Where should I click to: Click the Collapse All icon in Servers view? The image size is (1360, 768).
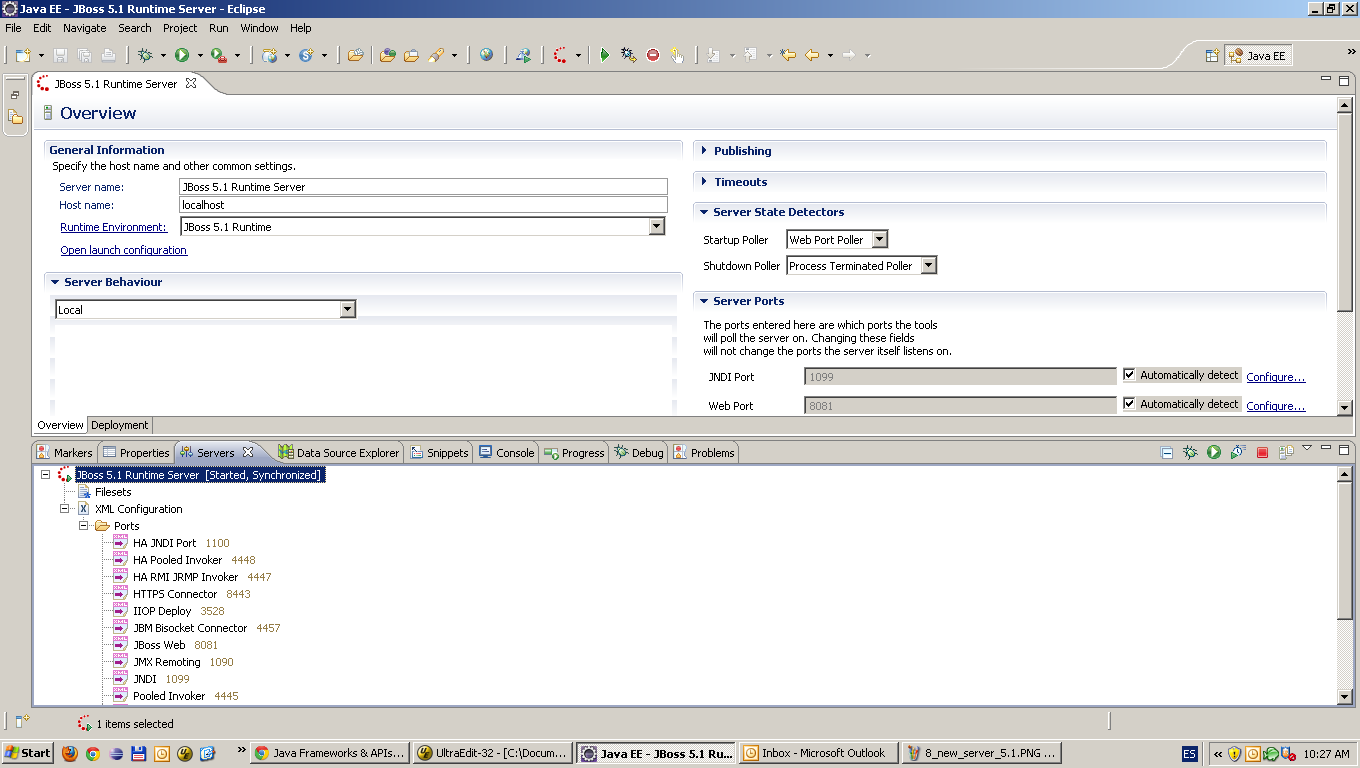(x=1166, y=452)
